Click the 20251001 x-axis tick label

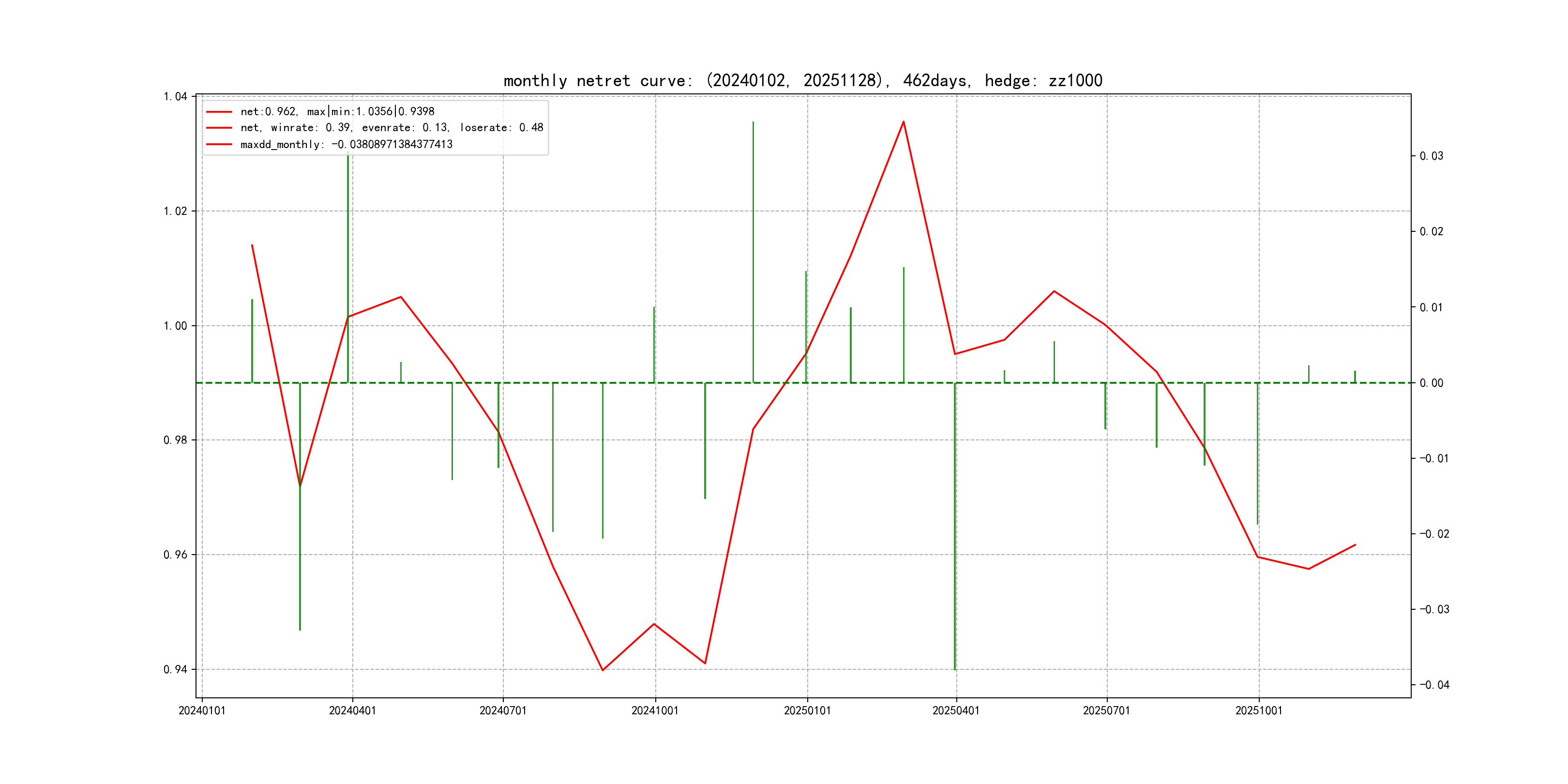tap(1258, 710)
